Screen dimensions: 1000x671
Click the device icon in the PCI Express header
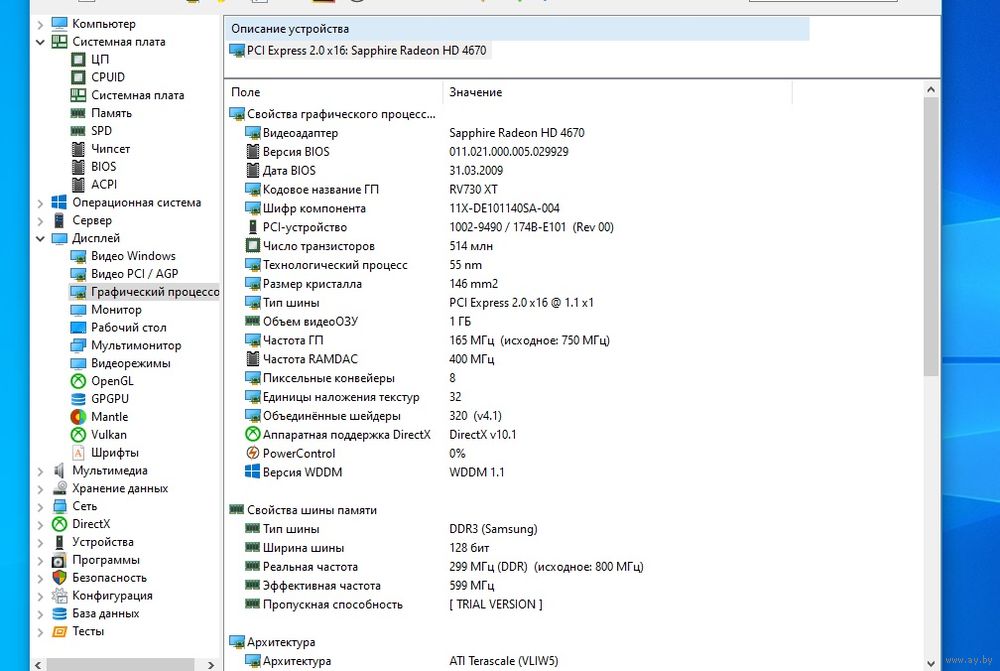[x=237, y=50]
